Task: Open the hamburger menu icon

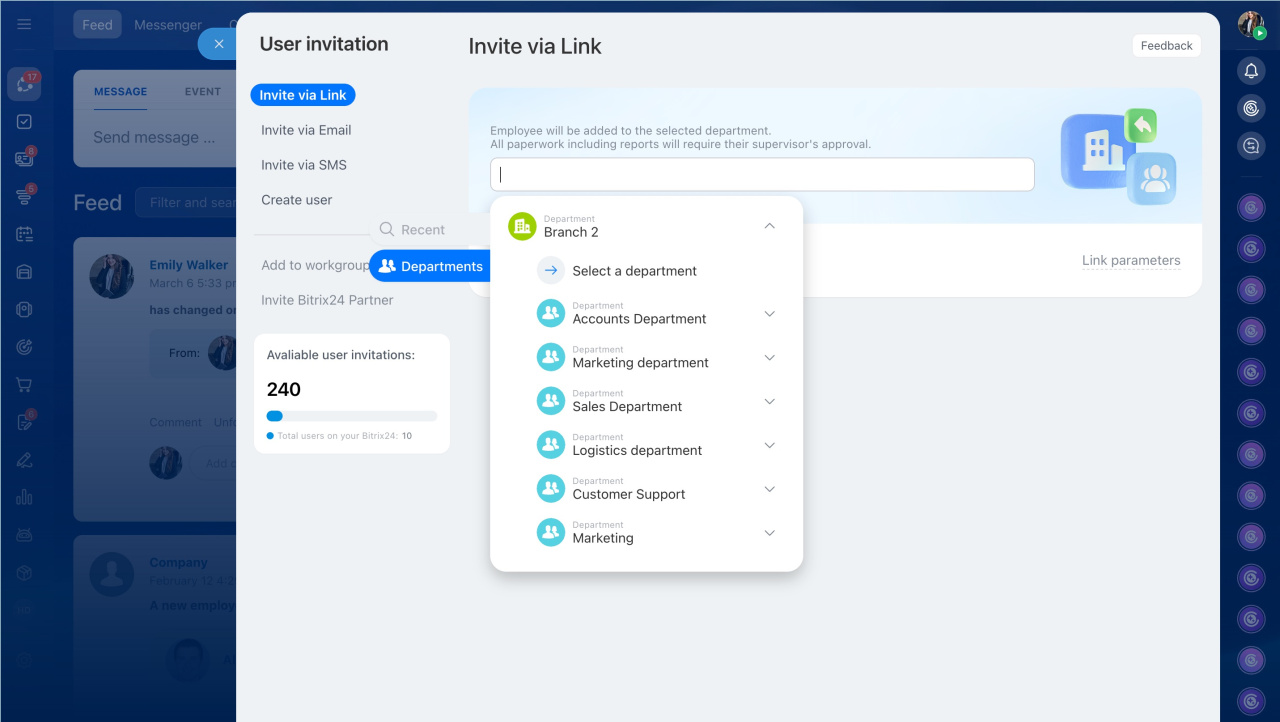Action: click(24, 24)
